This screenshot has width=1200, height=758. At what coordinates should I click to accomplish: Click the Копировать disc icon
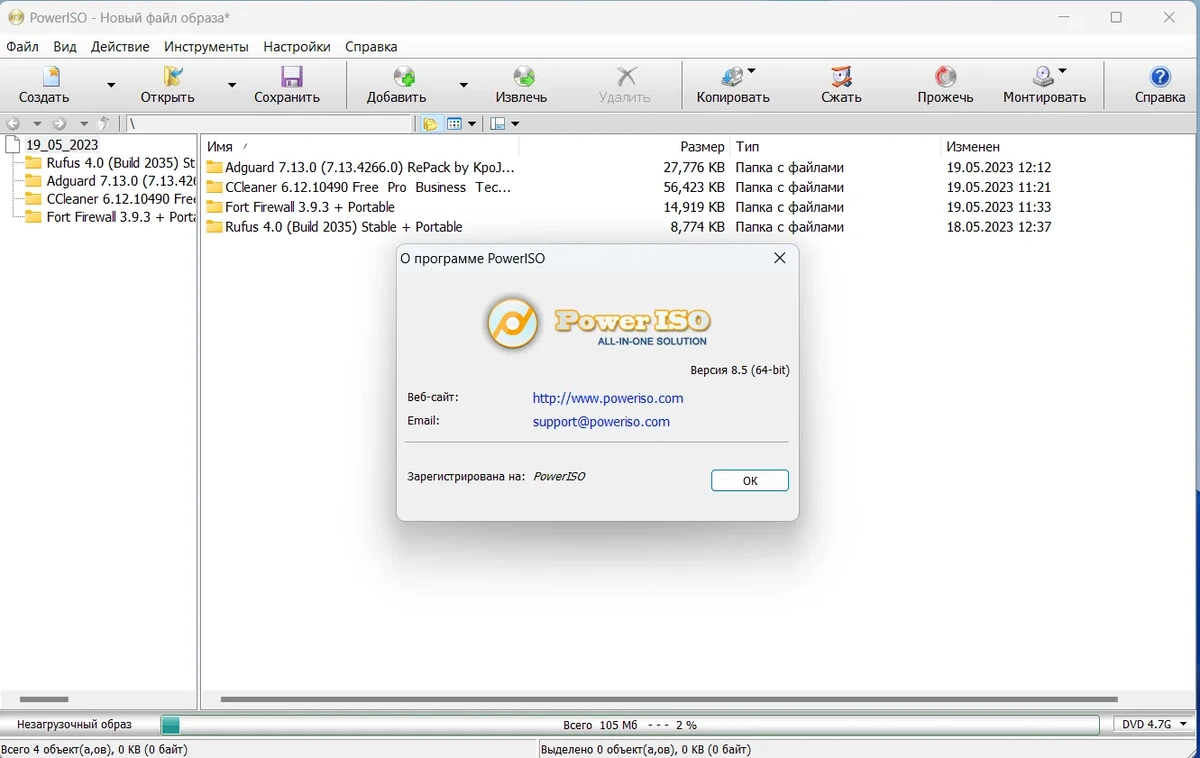click(733, 77)
